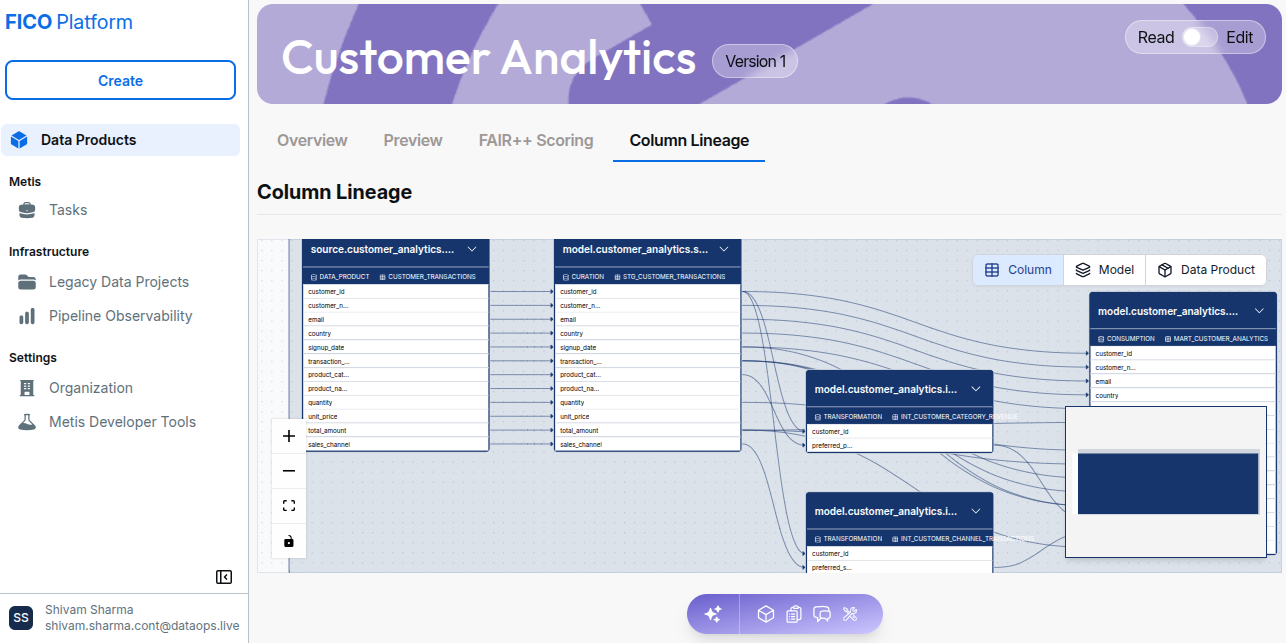
Task: Select signup_date column in STG_CUSTOMER_TRANSACTIONS node
Action: (648, 348)
